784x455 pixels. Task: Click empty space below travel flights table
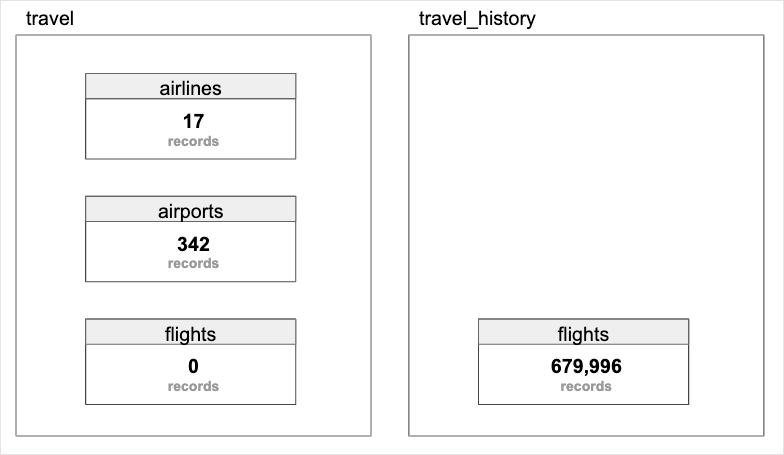[190, 420]
